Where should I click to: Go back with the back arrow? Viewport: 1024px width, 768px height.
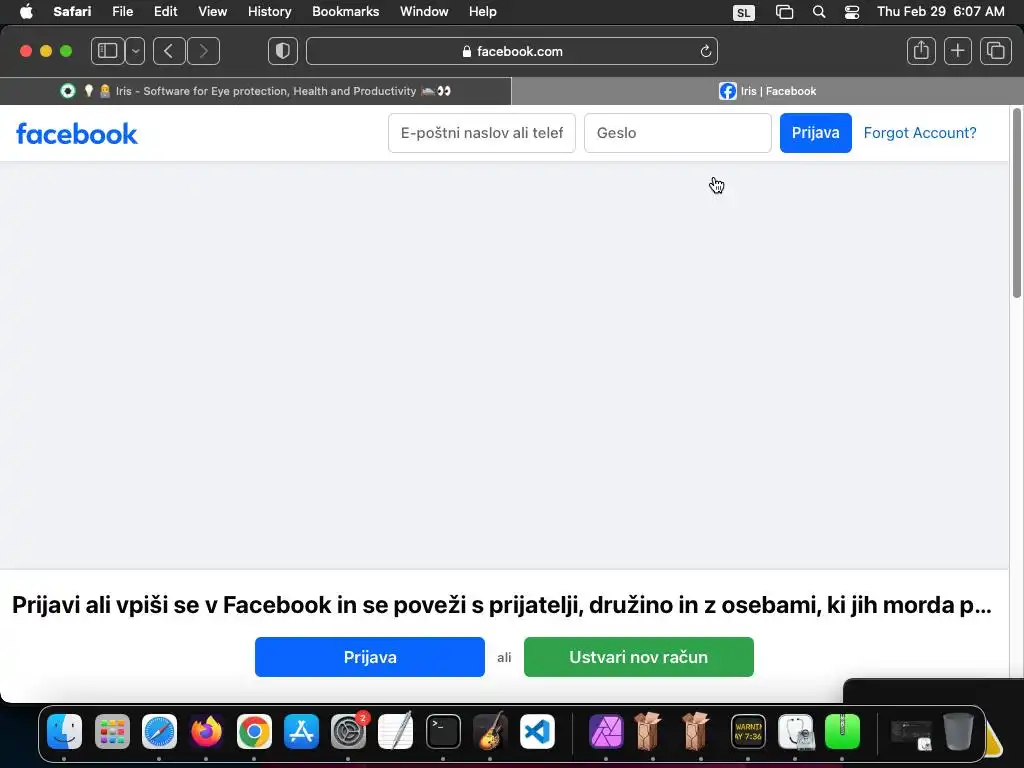(169, 51)
